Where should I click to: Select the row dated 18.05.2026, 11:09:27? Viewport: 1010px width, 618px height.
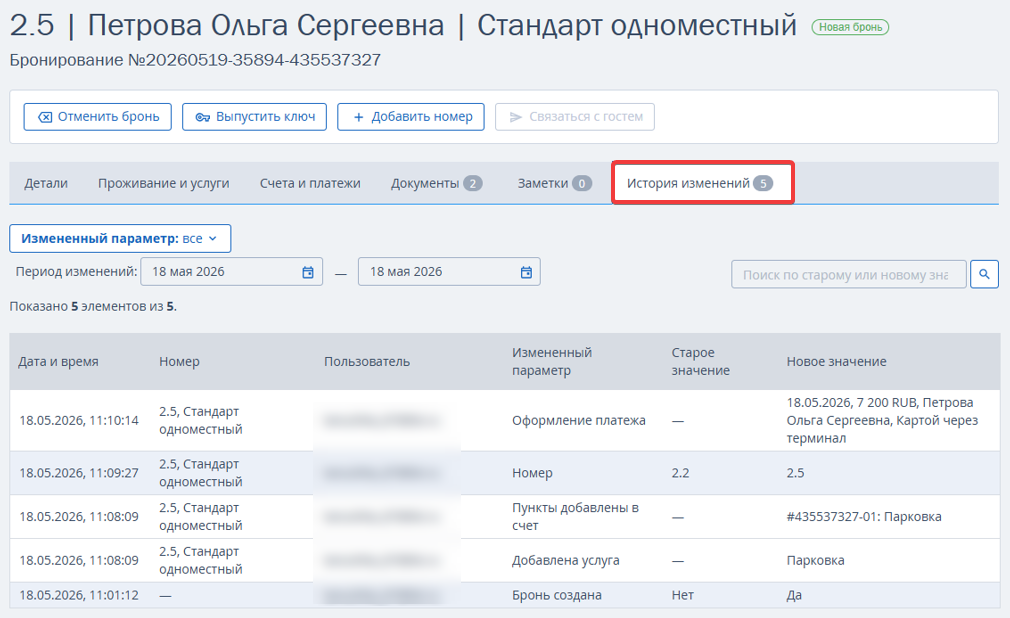504,473
